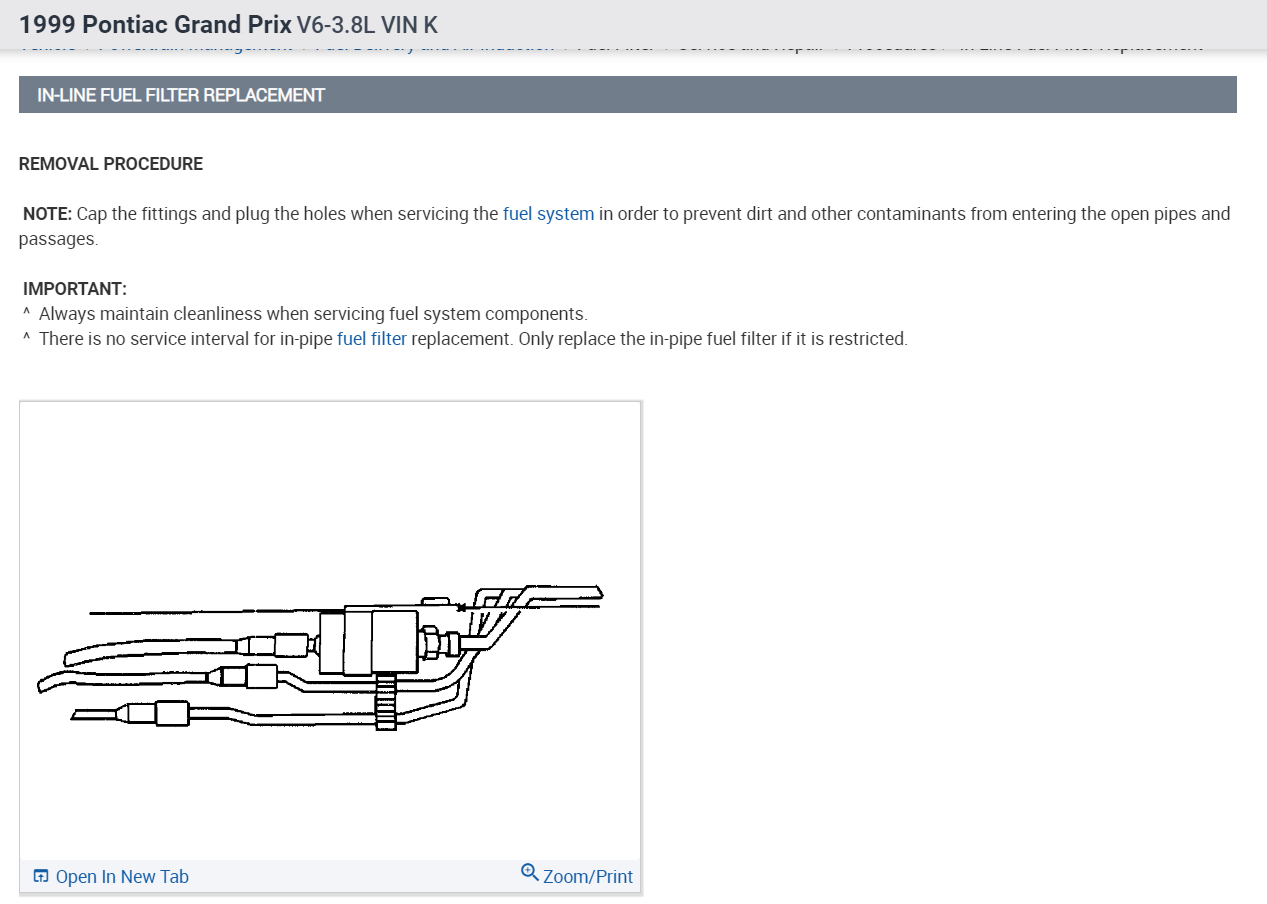Click the 'Zoom/Print' text link
Screen dimensions: 1267x904
tap(588, 877)
